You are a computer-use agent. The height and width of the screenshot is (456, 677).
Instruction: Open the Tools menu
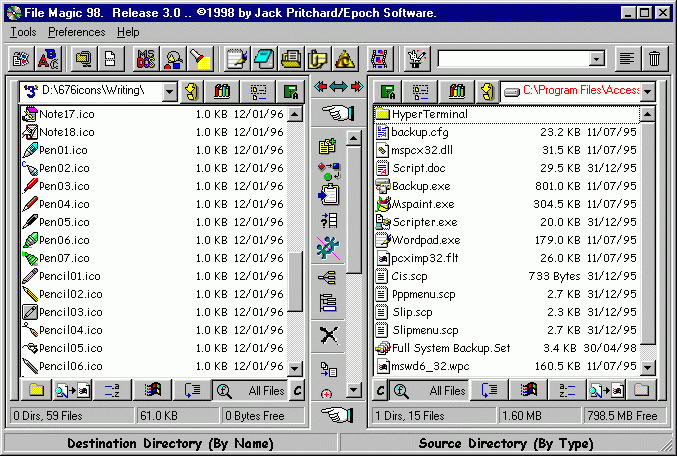pyautogui.click(x=23, y=32)
